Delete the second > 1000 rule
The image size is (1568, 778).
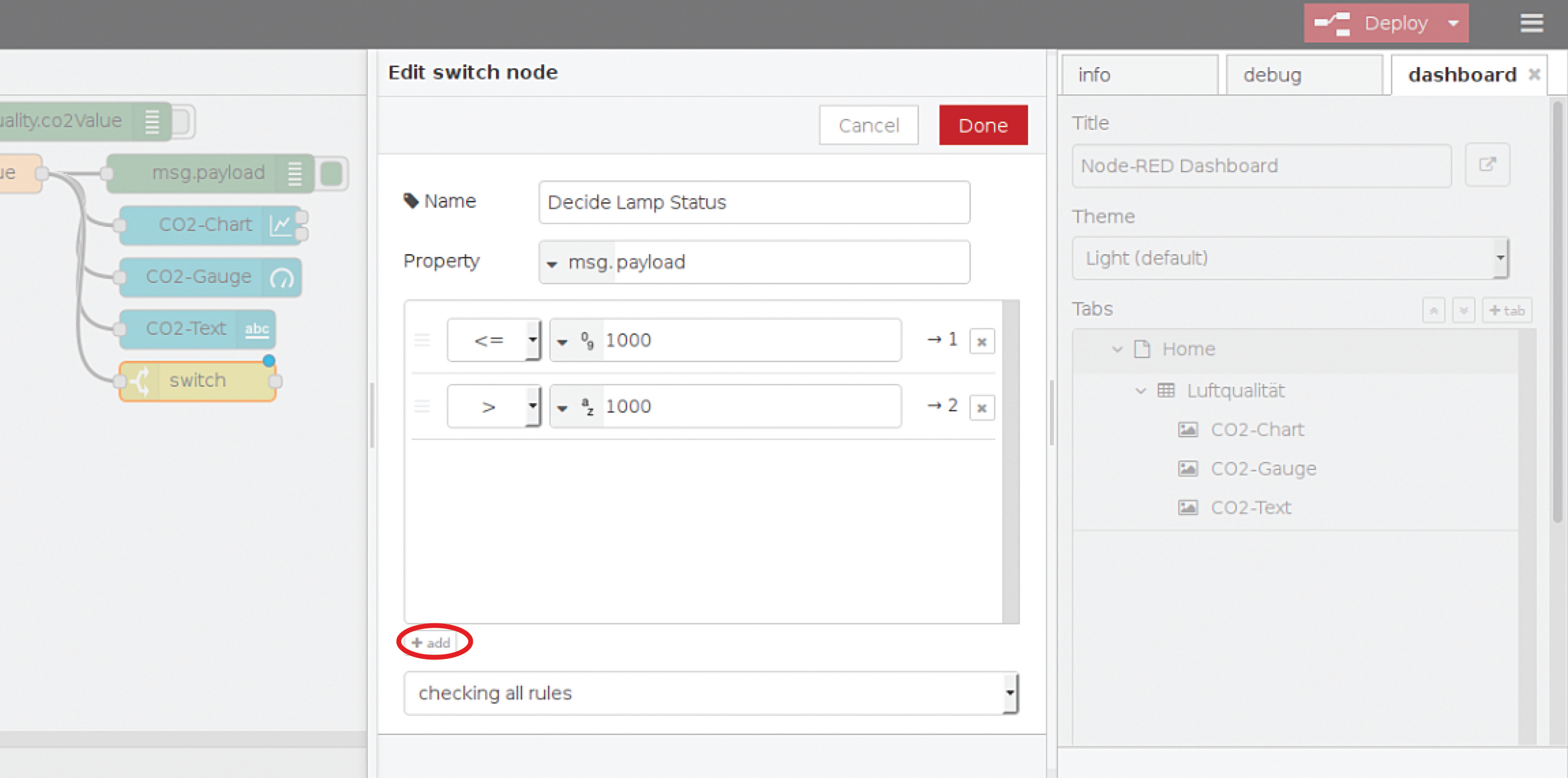point(981,408)
